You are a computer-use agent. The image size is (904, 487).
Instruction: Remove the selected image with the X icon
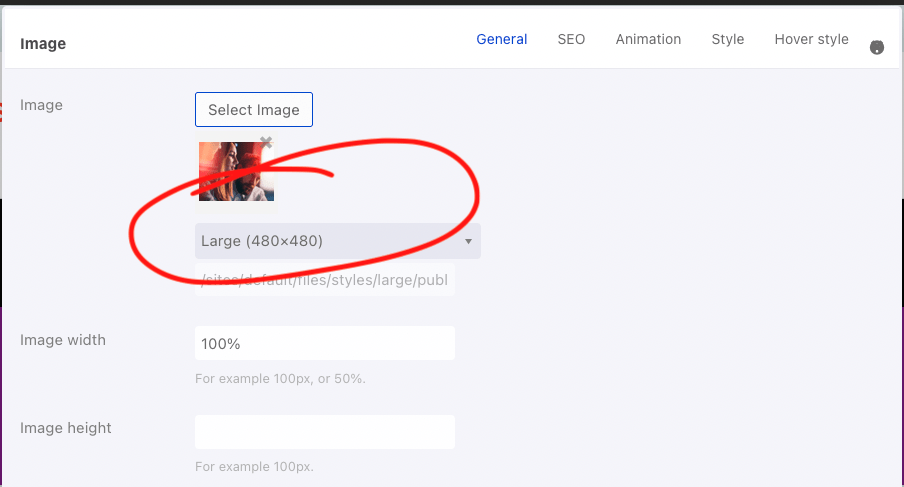(x=266, y=142)
